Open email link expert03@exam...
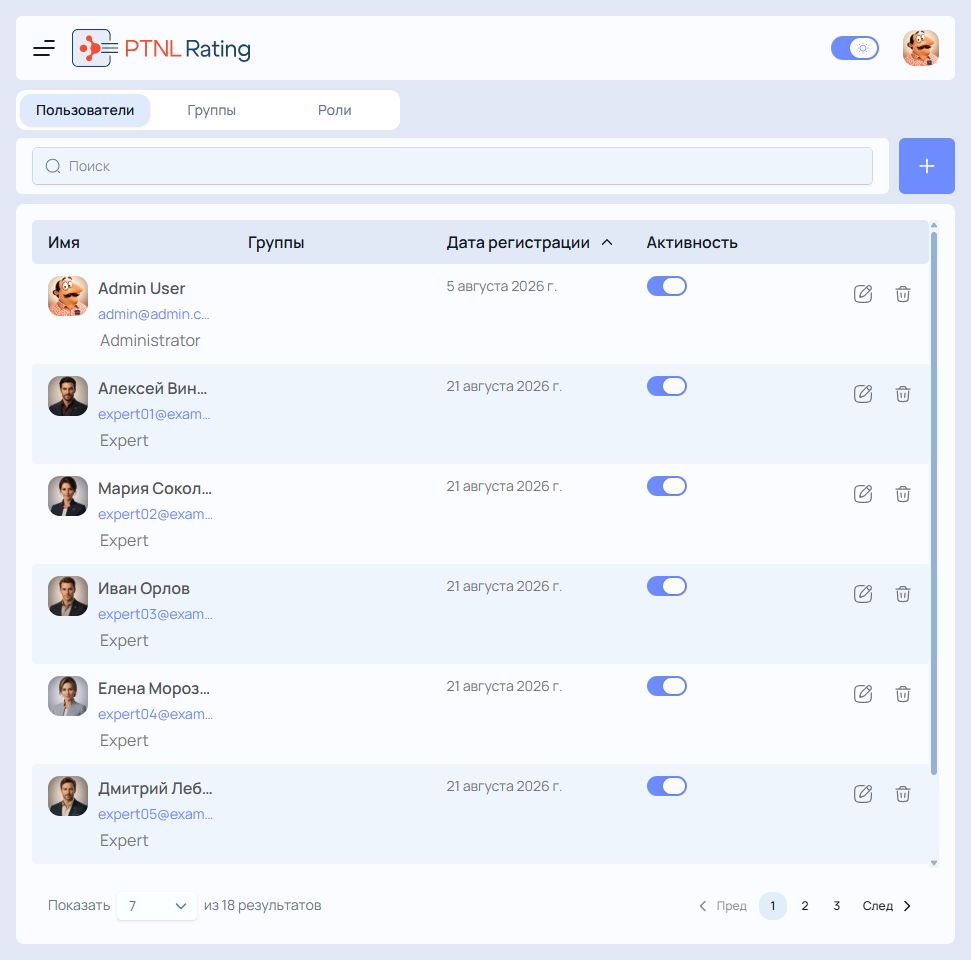 pyautogui.click(x=155, y=614)
